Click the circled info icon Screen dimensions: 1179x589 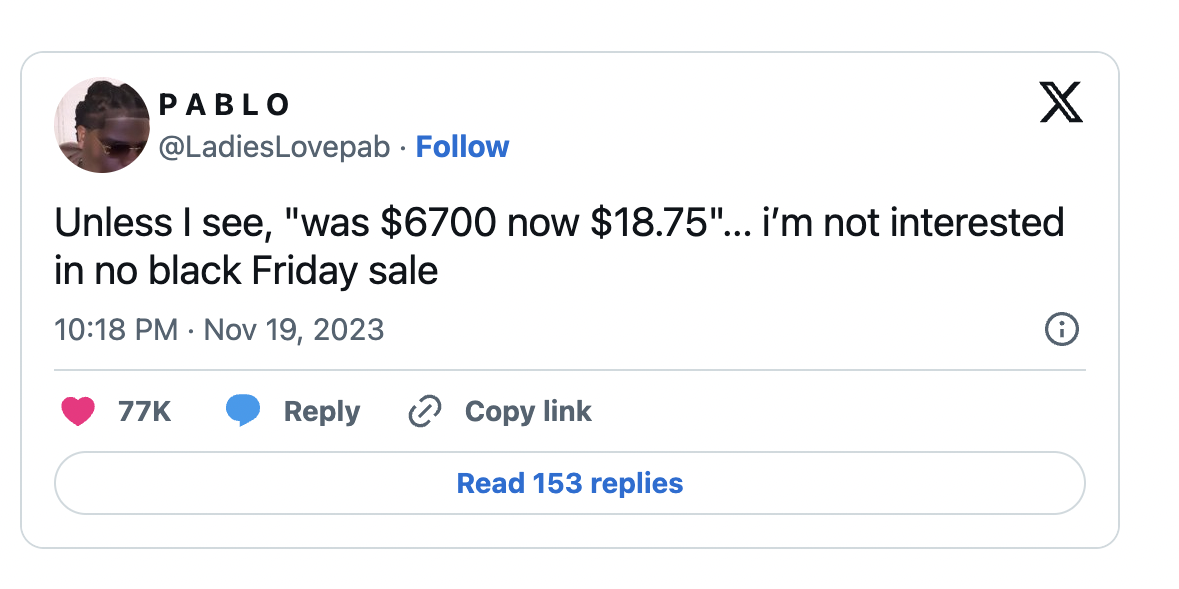pyautogui.click(x=1060, y=329)
